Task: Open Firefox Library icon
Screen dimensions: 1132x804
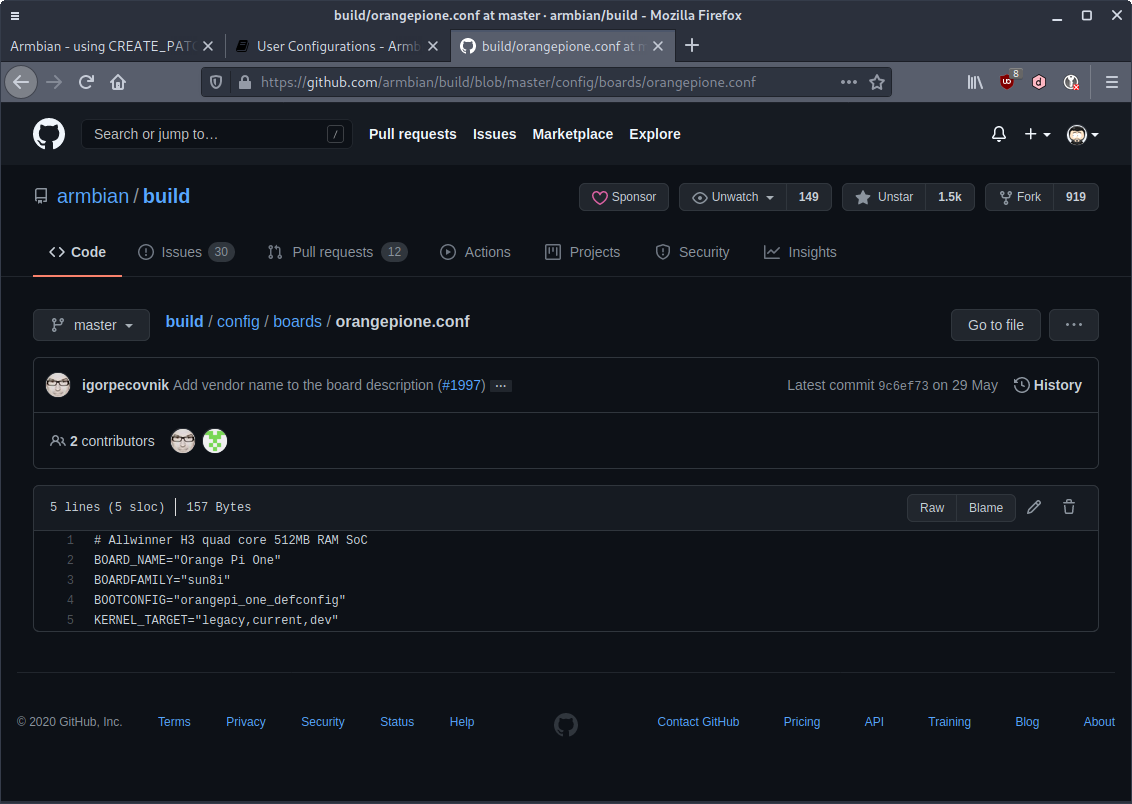Action: (x=975, y=82)
